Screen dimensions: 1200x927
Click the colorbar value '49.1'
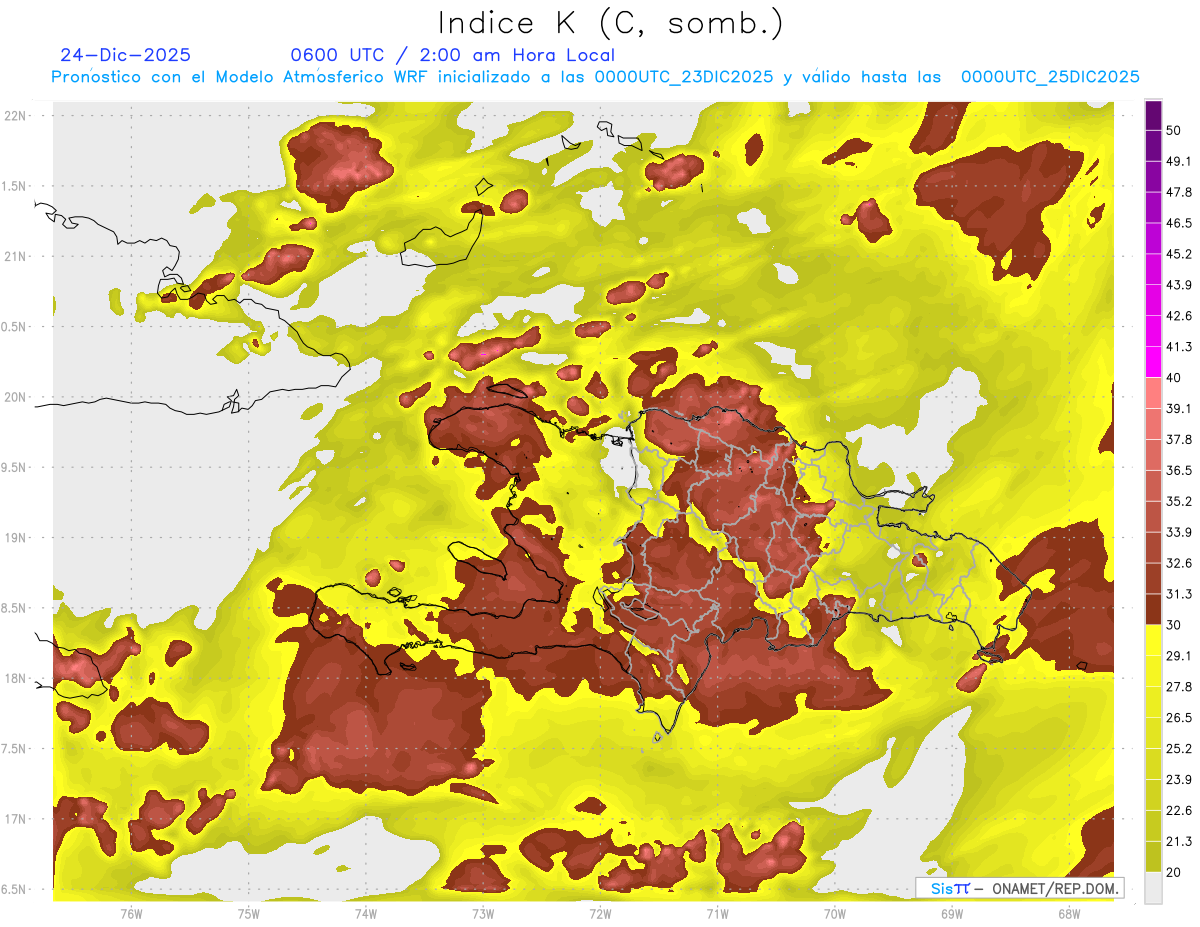(1179, 161)
